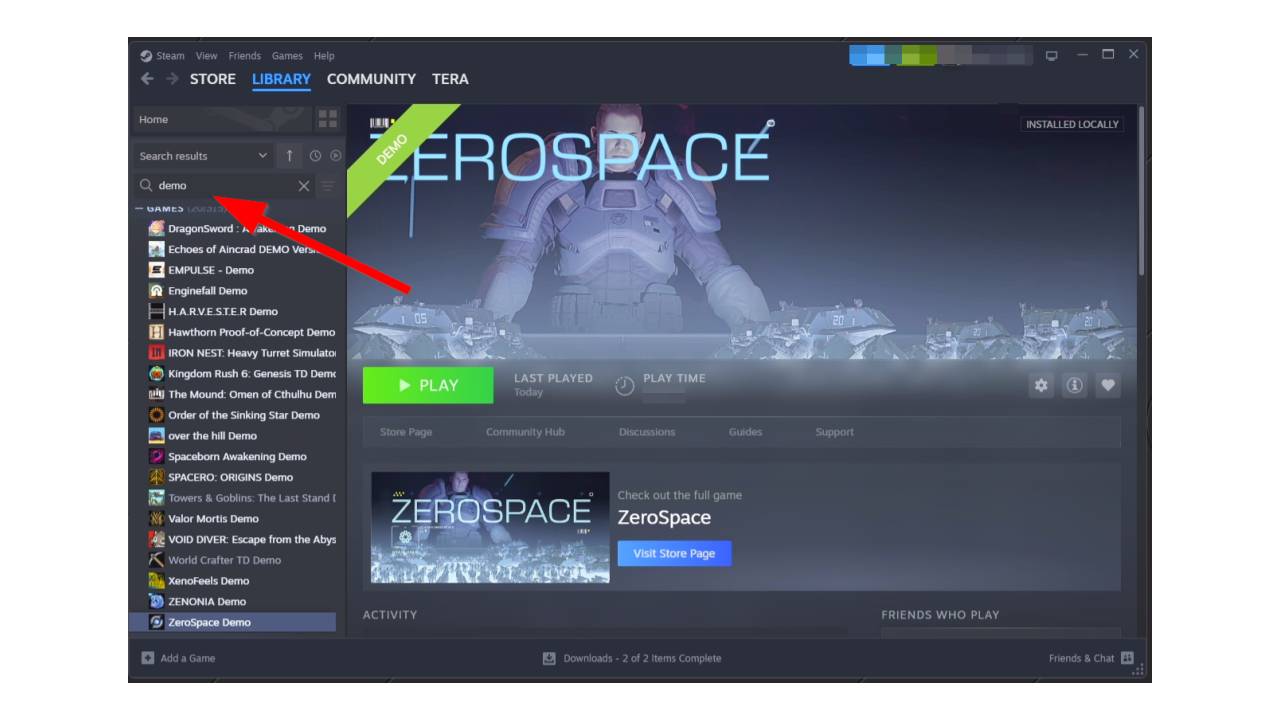Open the Guides link
This screenshot has width=1280, height=720.
coord(745,432)
